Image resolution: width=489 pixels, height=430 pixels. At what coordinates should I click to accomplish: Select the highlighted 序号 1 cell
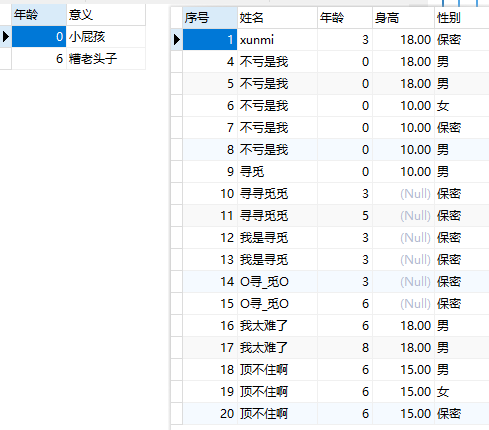click(210, 40)
